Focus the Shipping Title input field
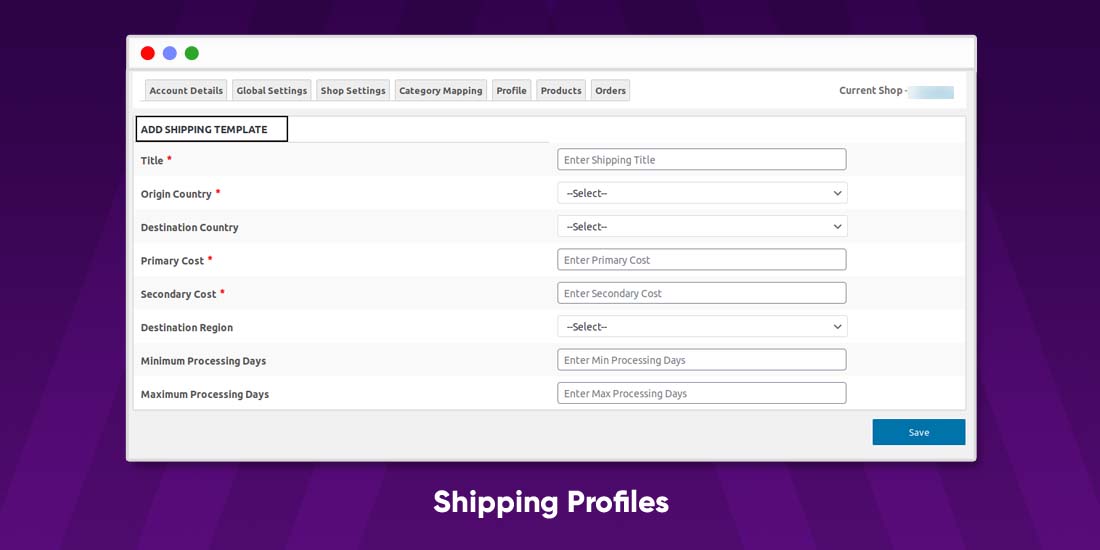This screenshot has width=1100, height=550. [702, 159]
